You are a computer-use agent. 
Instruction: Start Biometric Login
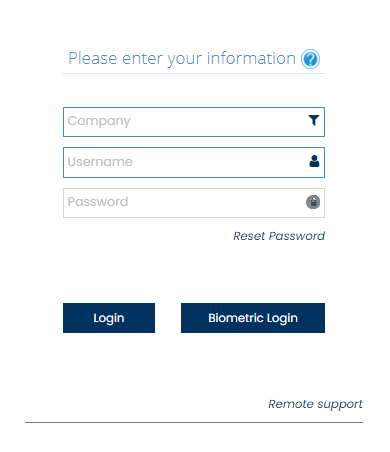[x=253, y=318]
